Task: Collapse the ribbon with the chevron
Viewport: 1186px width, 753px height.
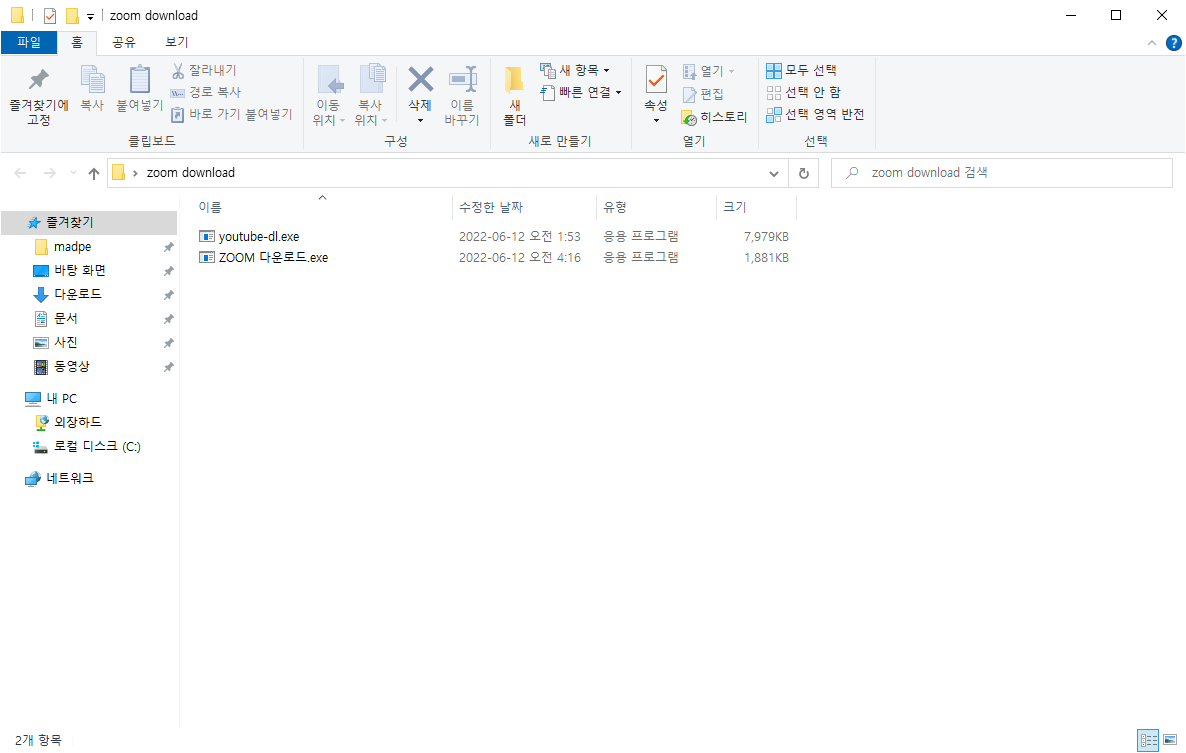Action: pos(1152,43)
